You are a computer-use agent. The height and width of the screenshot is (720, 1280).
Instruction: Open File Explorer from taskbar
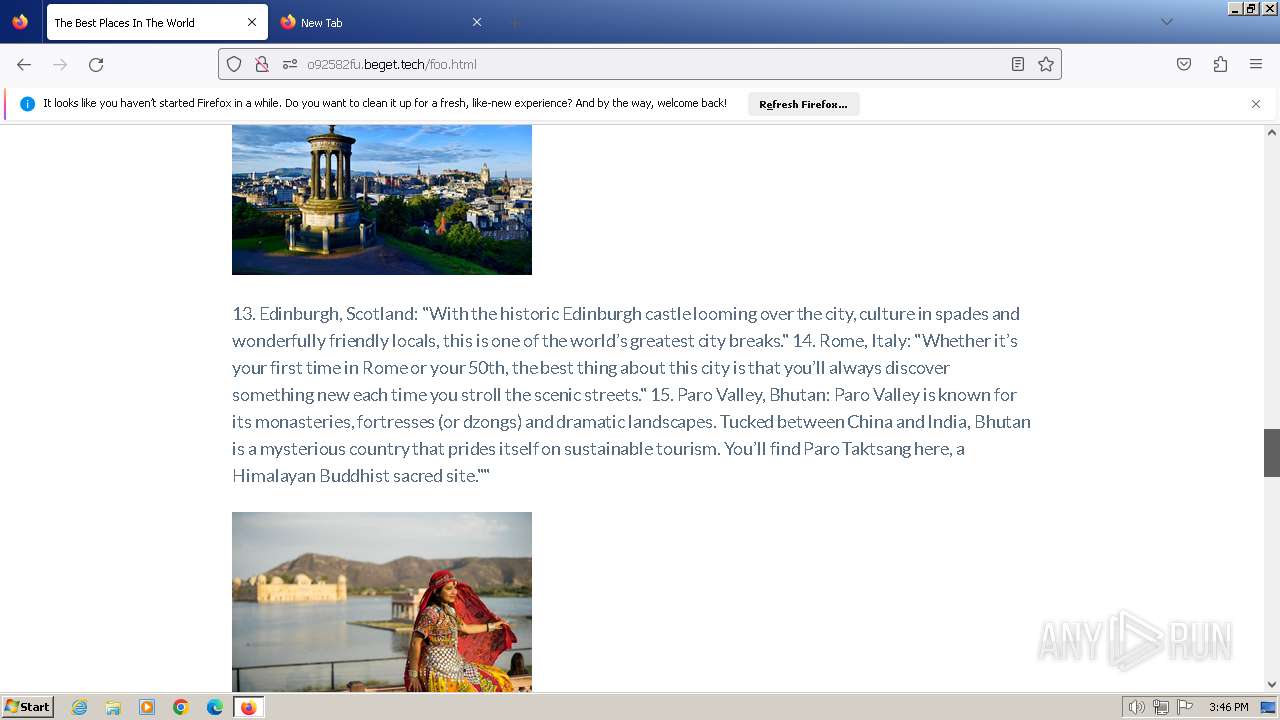tap(113, 707)
